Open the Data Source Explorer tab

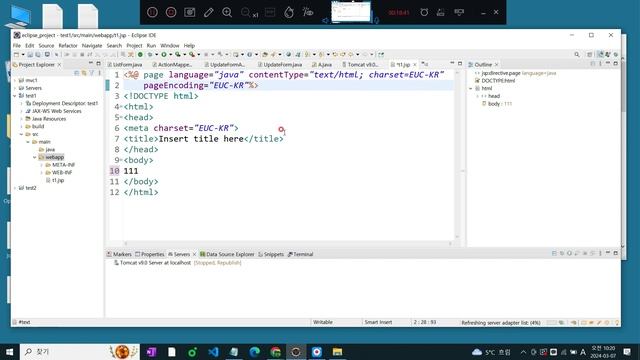(227, 254)
